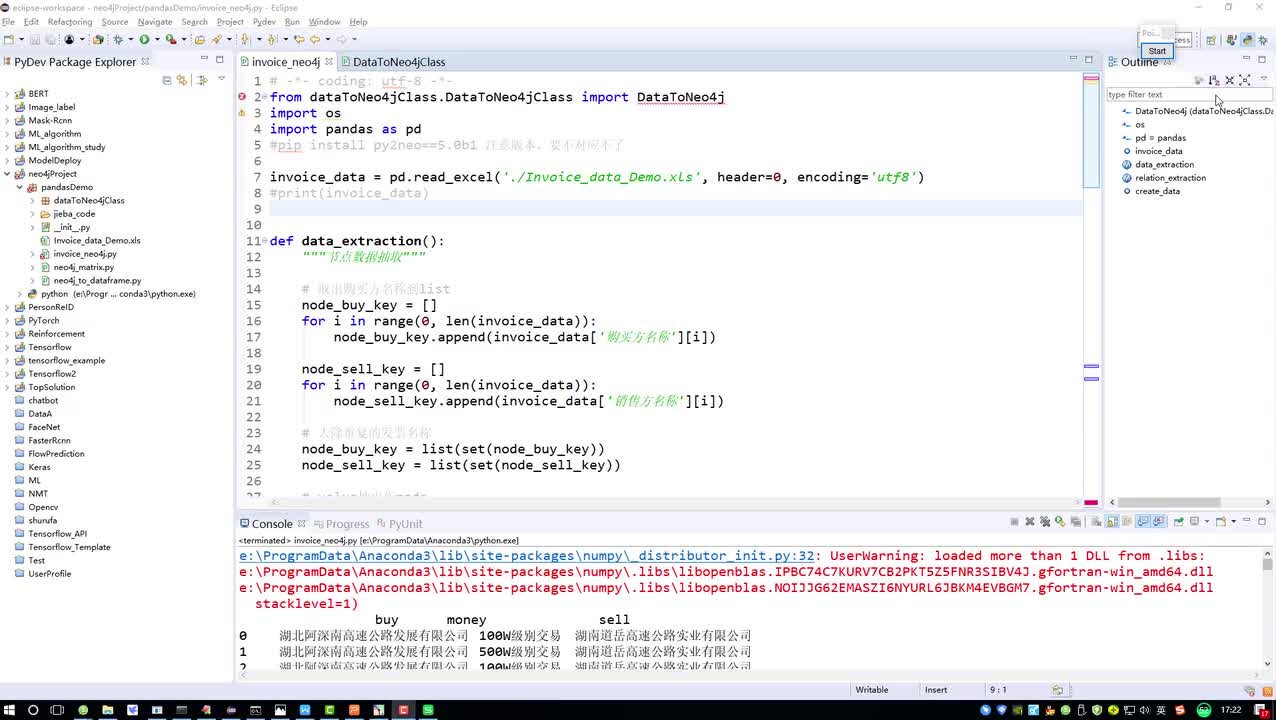Select data_extraction in Outline
This screenshot has height=720, width=1276.
(1164, 164)
